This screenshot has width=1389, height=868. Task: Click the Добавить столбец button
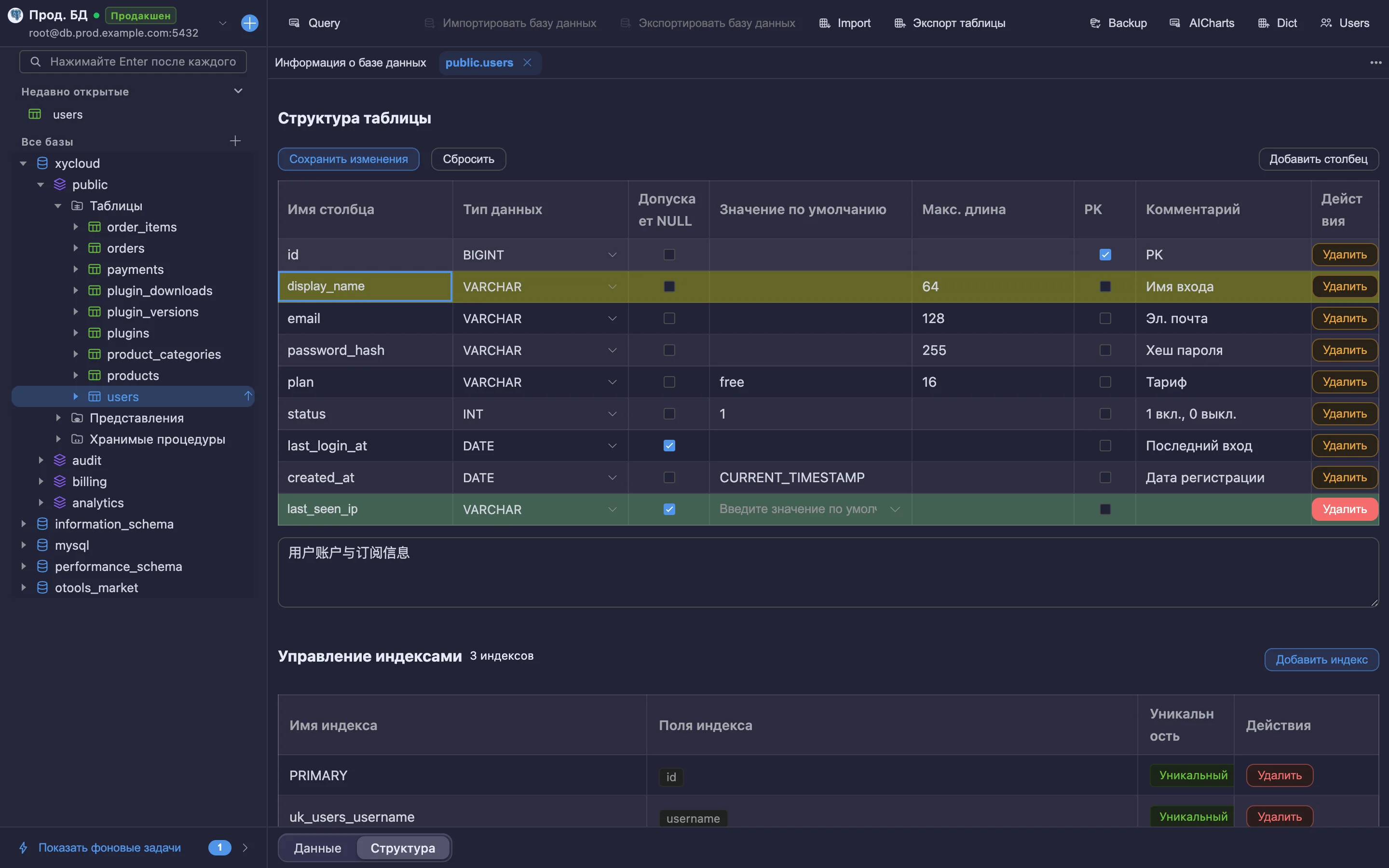1319,159
